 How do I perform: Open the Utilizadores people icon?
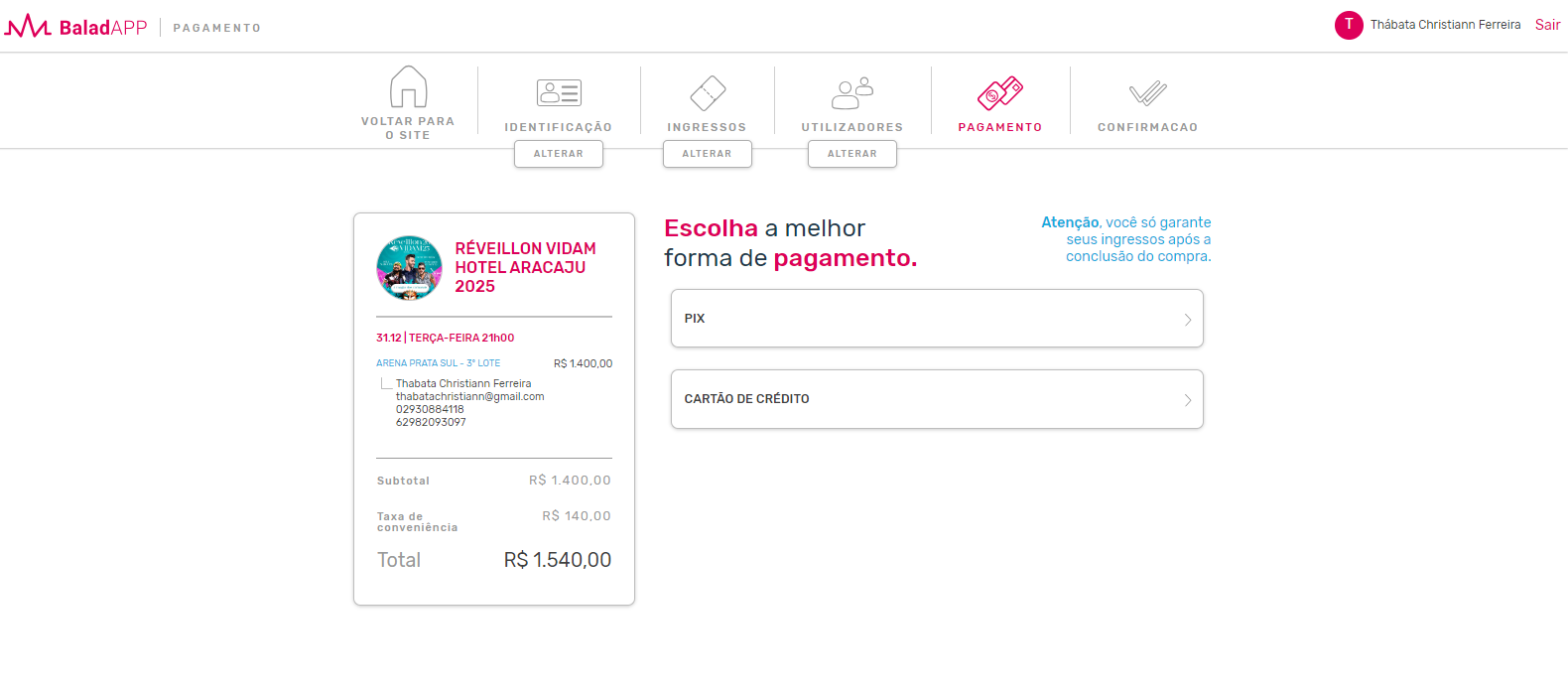[x=851, y=93]
